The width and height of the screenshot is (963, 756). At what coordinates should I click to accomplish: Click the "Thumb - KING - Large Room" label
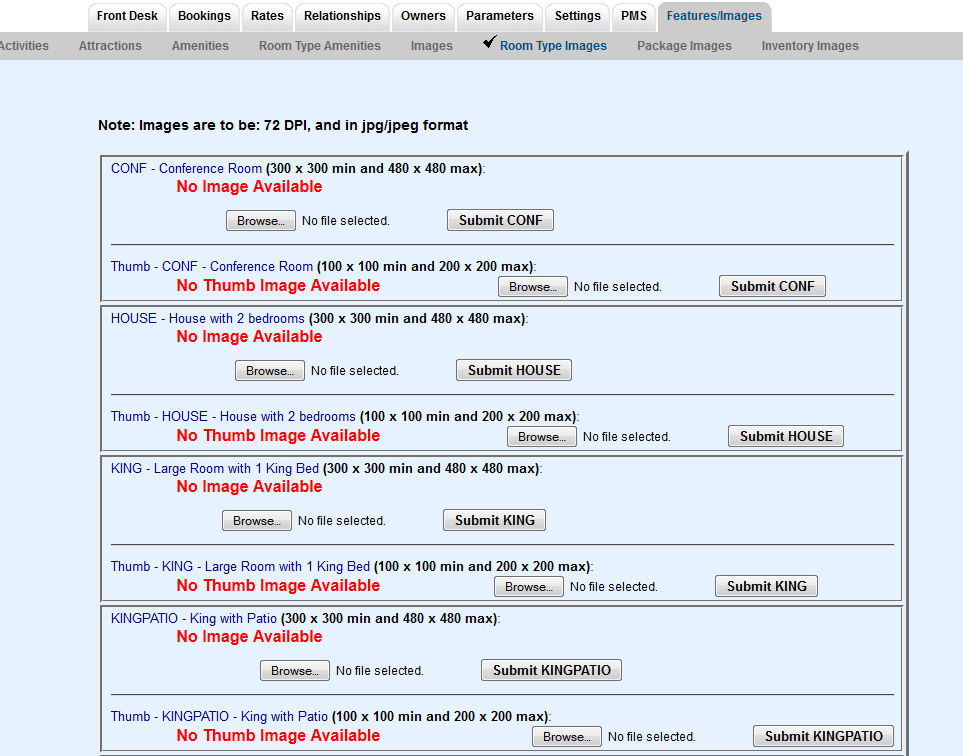click(x=241, y=566)
